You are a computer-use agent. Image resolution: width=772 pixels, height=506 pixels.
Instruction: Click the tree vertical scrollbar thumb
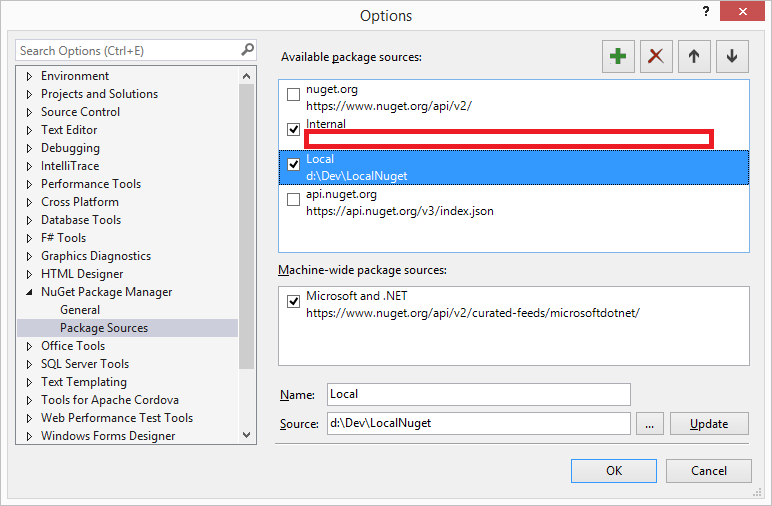pos(247,226)
